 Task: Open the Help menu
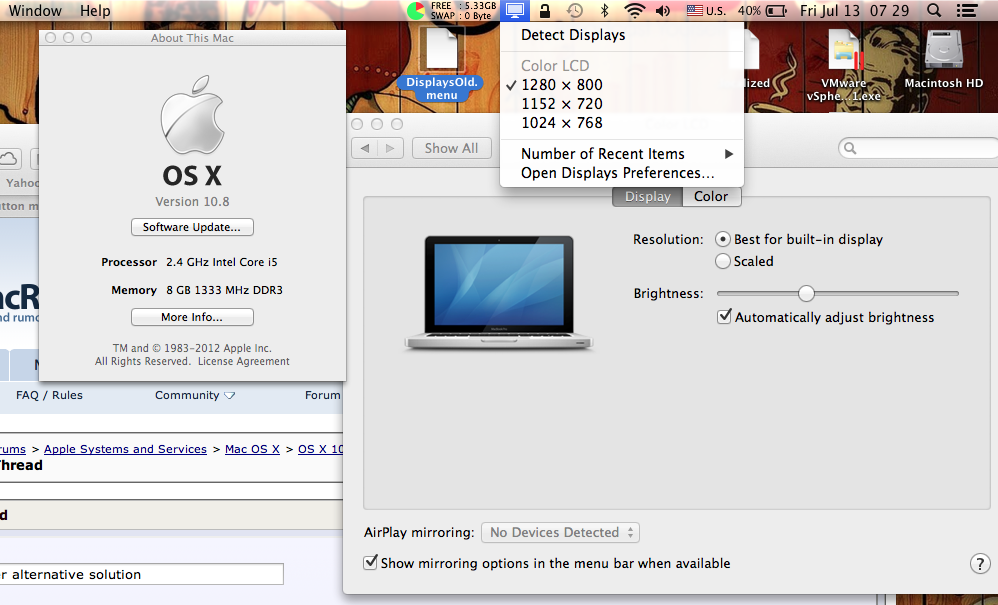click(95, 11)
